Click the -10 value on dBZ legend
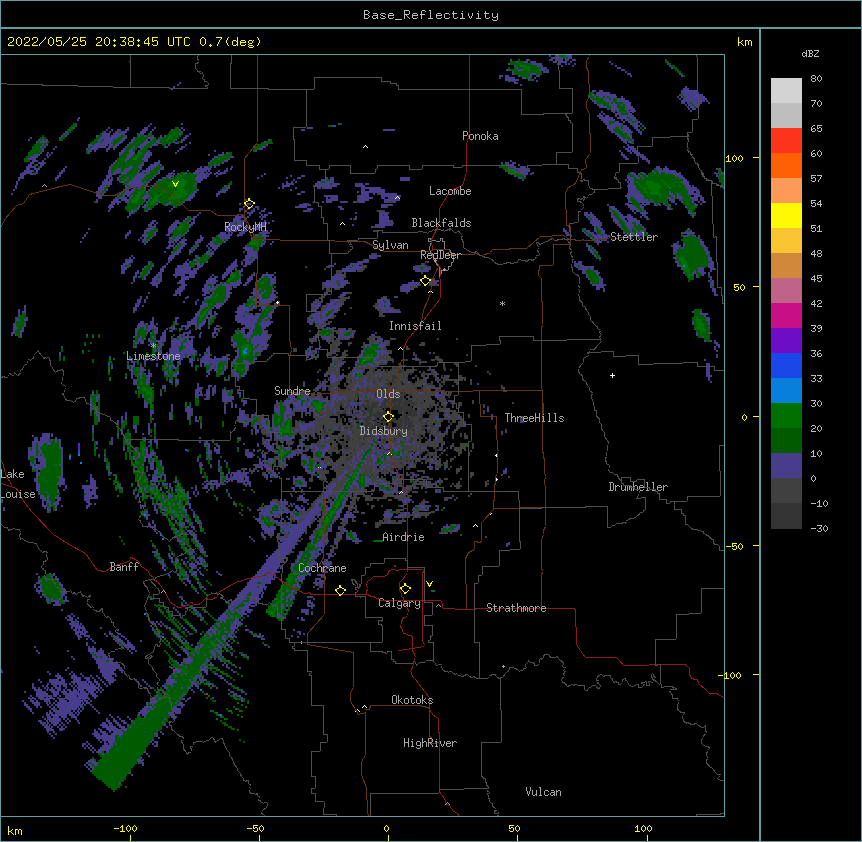The height and width of the screenshot is (842, 862). [x=819, y=503]
